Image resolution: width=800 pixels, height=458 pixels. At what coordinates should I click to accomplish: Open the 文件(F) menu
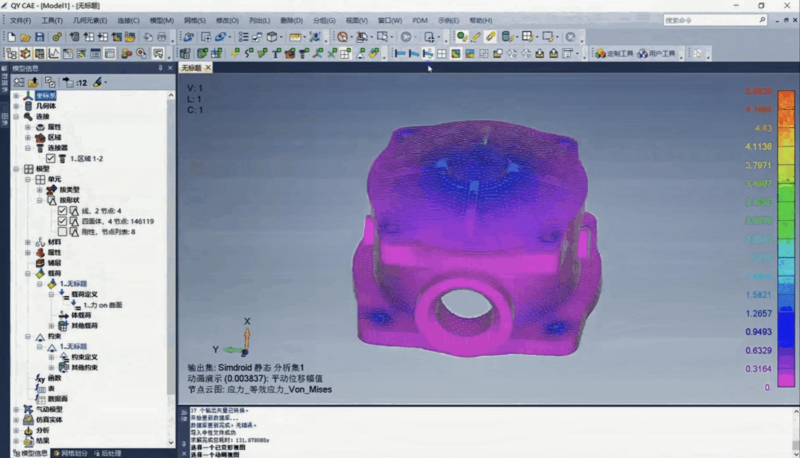coord(20,20)
